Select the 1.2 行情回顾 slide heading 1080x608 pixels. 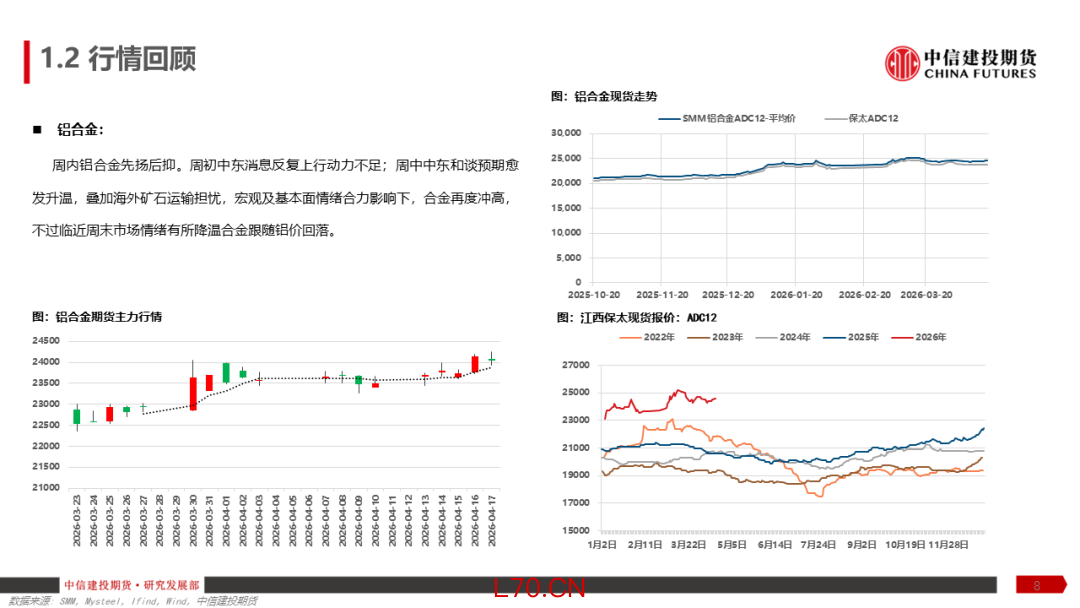[118, 59]
